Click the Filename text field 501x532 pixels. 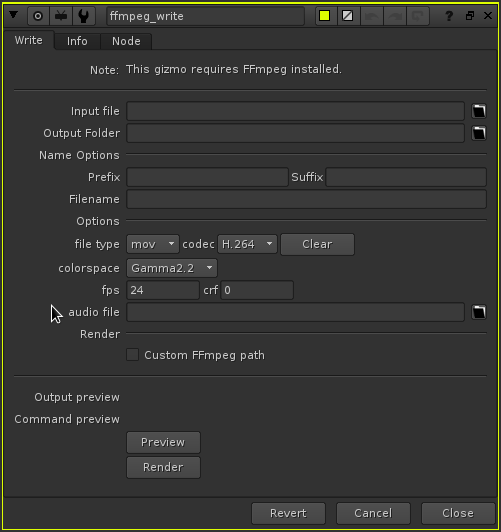[x=306, y=199]
